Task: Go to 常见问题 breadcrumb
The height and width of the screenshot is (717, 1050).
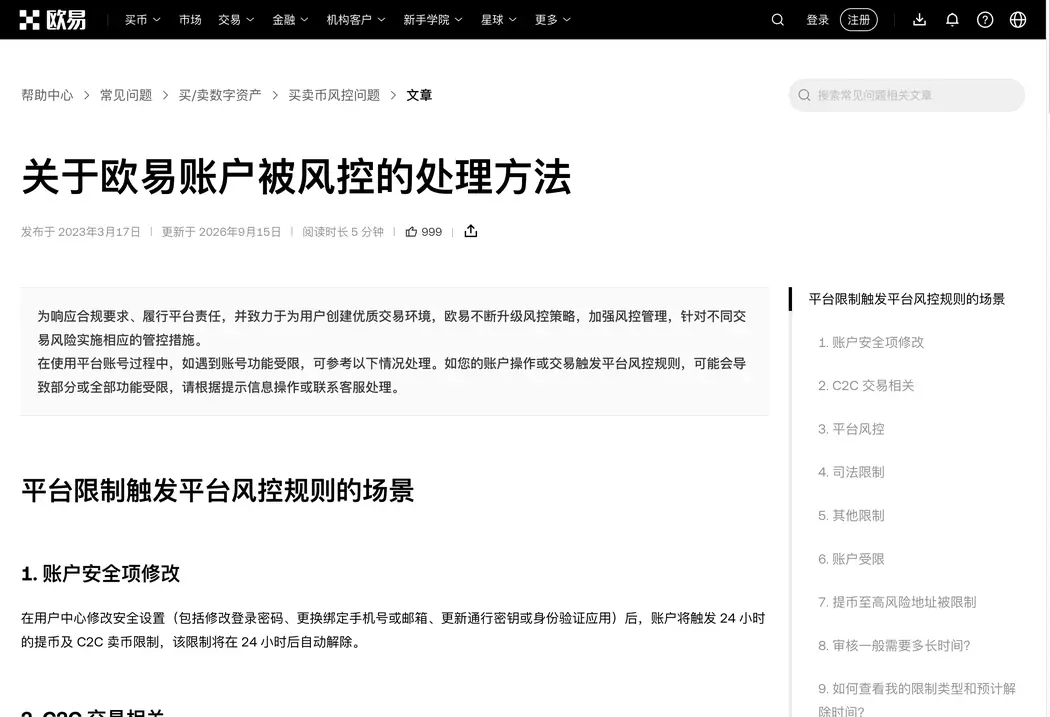Action: tap(126, 95)
